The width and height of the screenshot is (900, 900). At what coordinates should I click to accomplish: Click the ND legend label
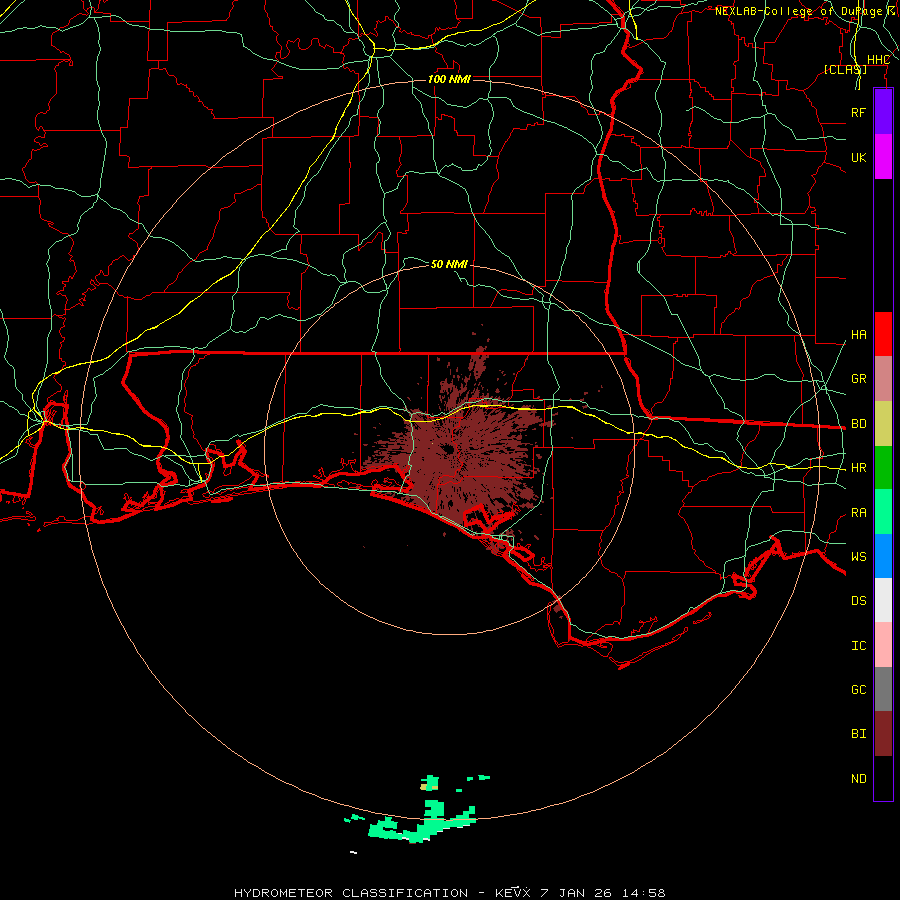point(858,779)
